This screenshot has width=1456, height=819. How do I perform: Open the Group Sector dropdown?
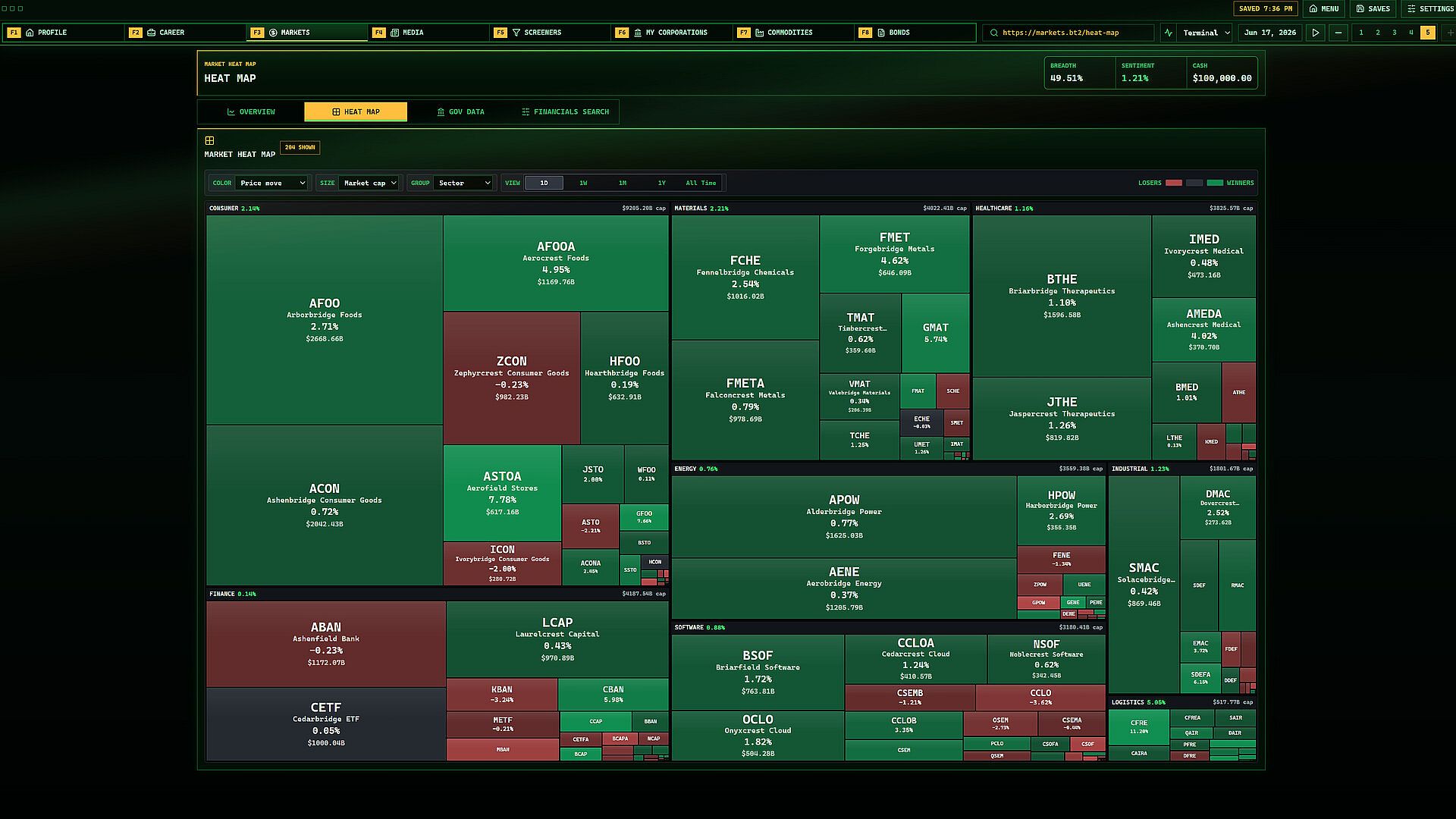click(463, 183)
